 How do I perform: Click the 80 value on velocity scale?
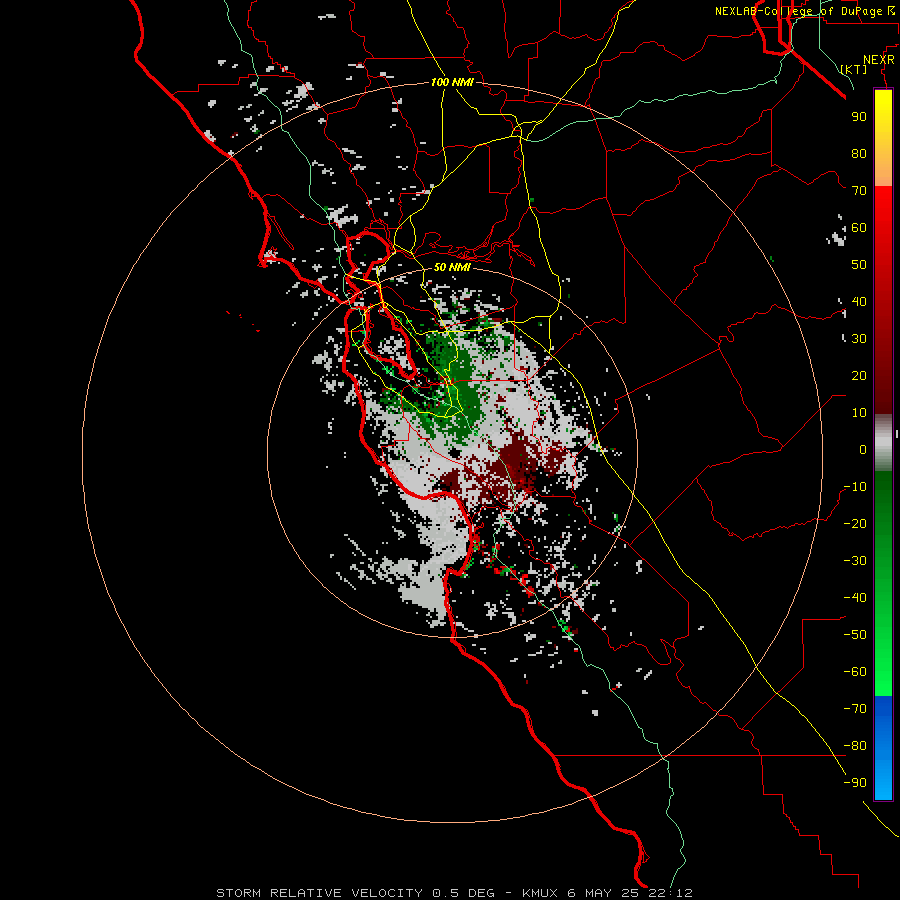pos(859,153)
